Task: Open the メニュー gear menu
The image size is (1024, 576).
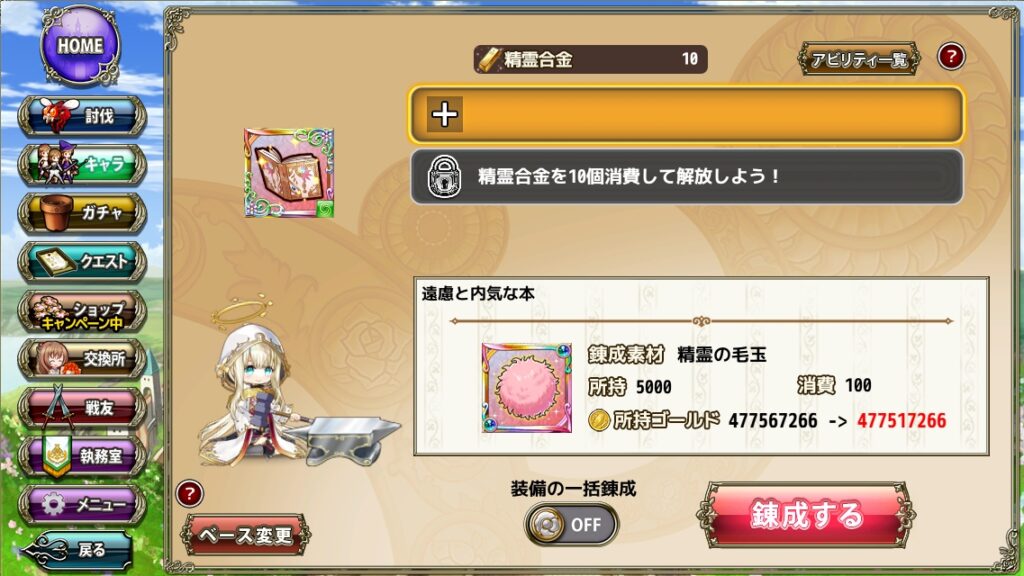Action: pyautogui.click(x=82, y=504)
